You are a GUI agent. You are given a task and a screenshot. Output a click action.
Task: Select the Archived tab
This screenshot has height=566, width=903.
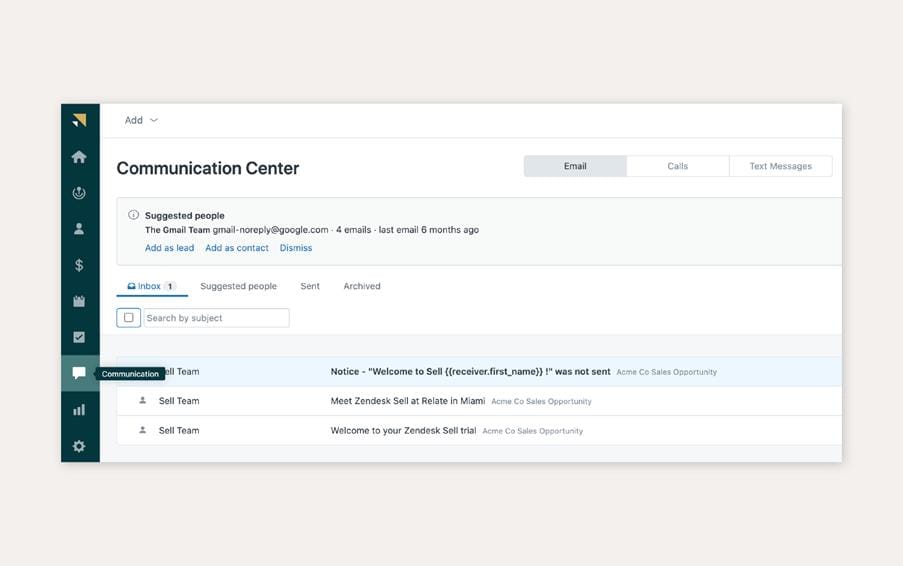click(x=362, y=286)
